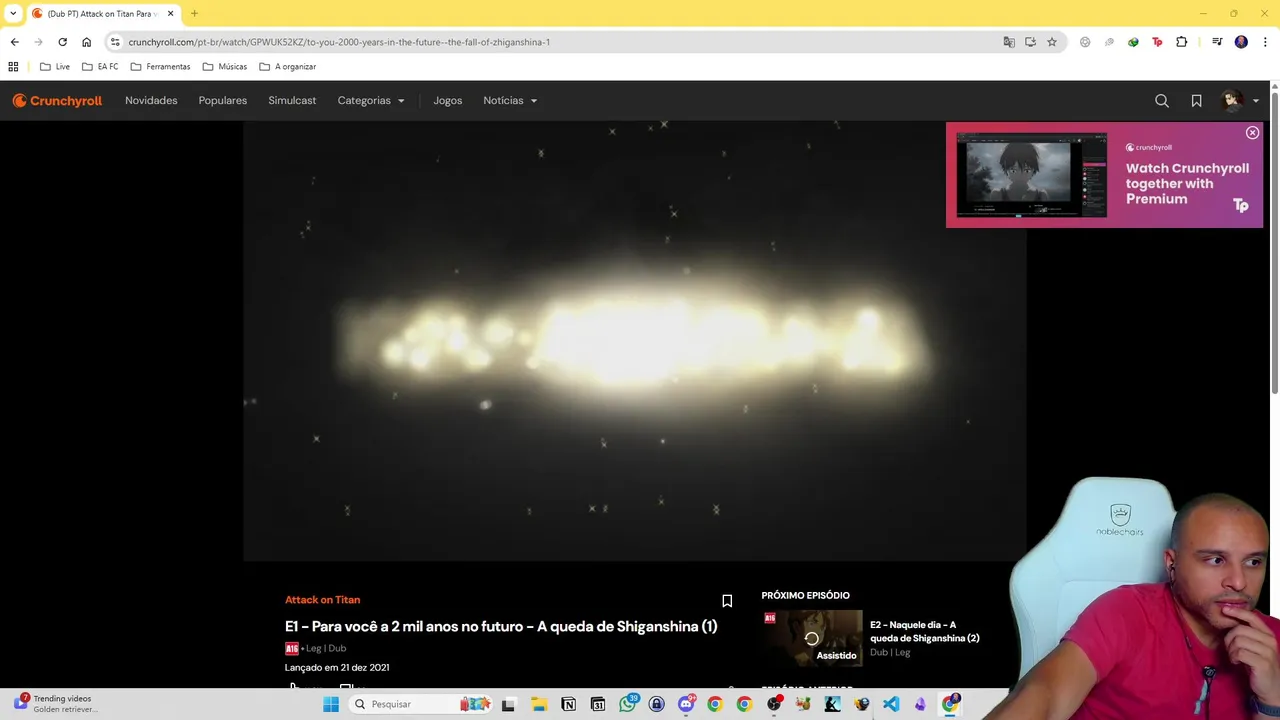
Task: Click the Chrome media control icon
Action: (1217, 42)
